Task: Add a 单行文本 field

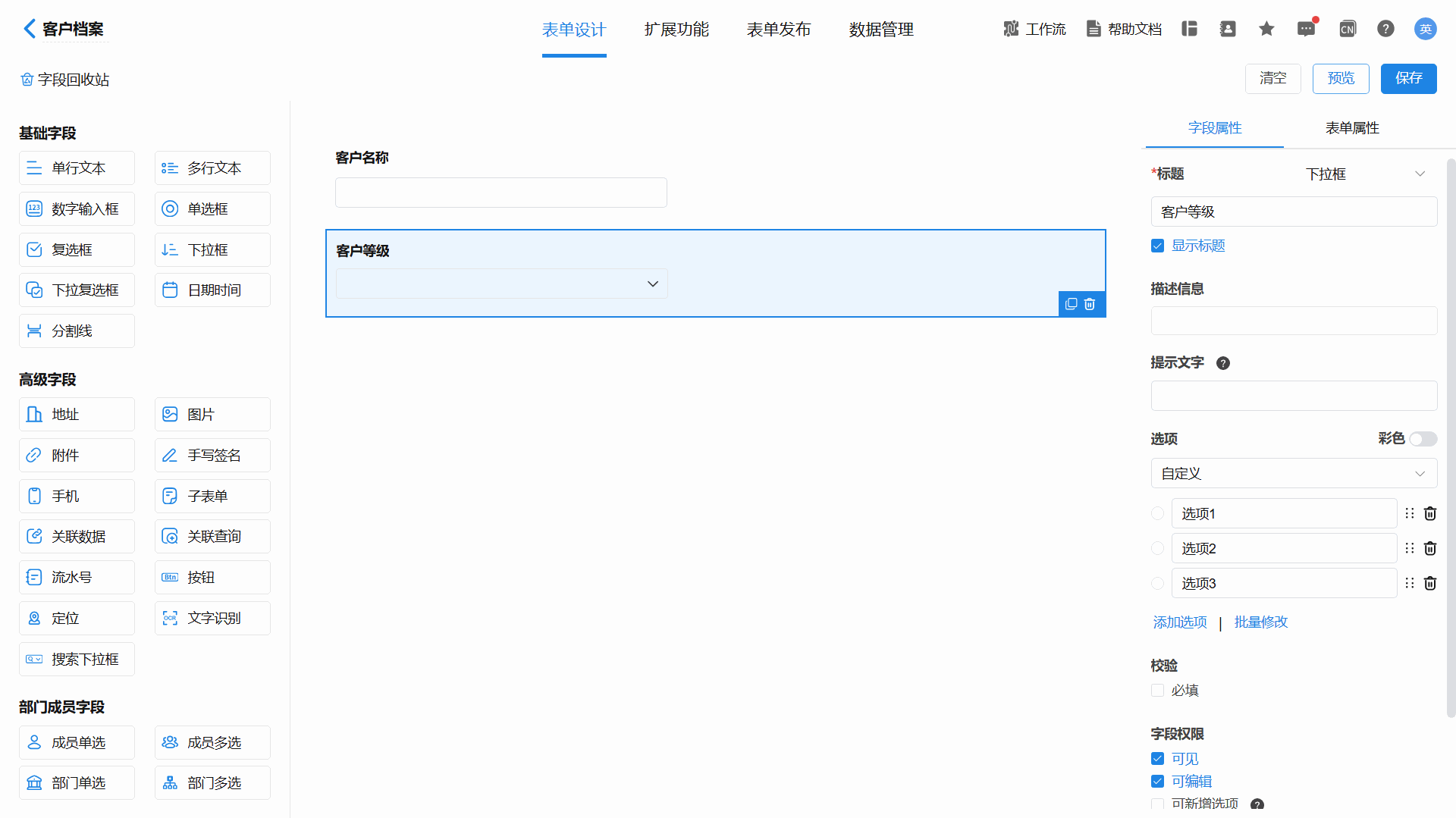Action: 77,168
